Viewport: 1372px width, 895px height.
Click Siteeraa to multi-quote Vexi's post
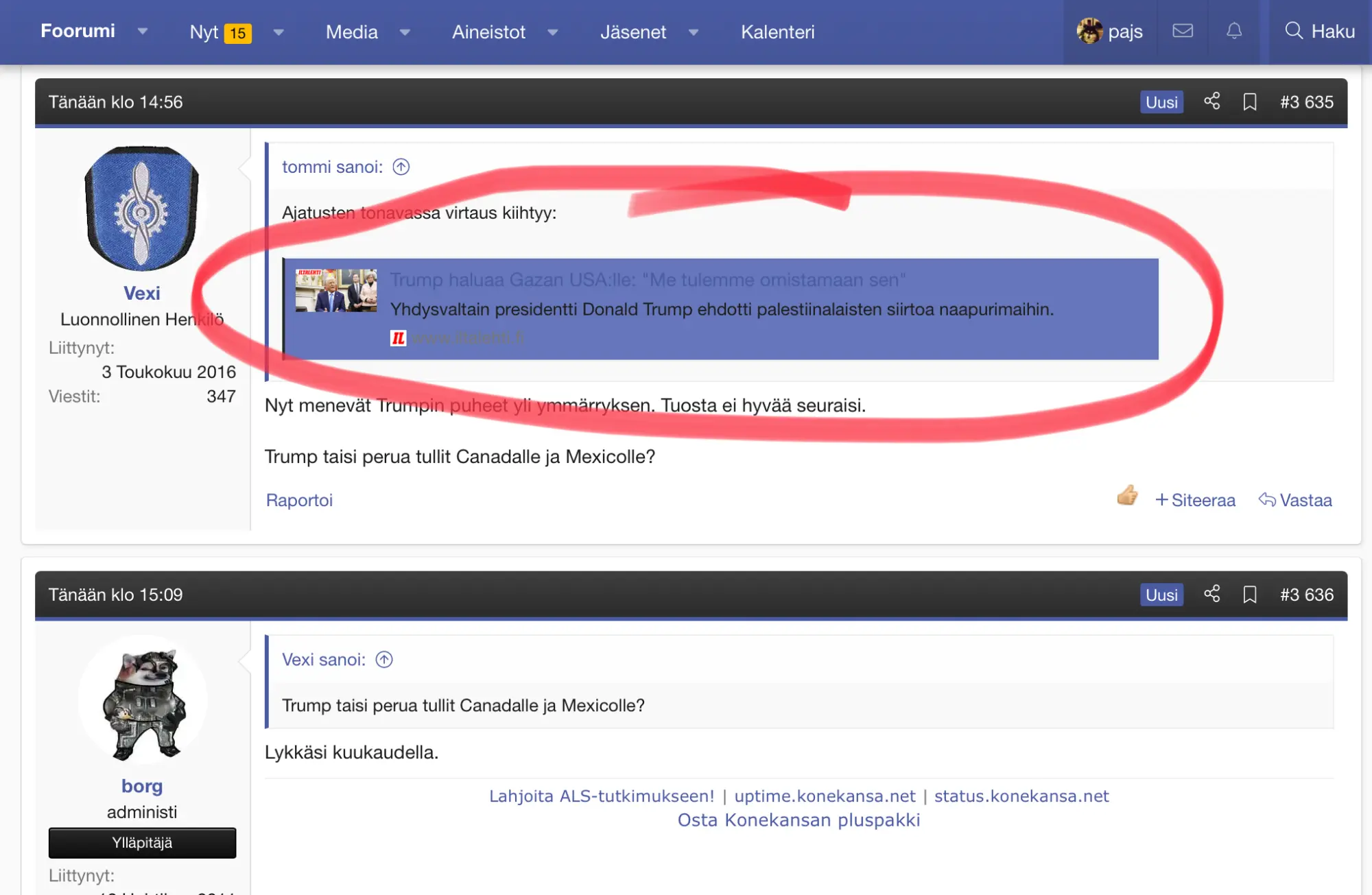tap(1196, 500)
